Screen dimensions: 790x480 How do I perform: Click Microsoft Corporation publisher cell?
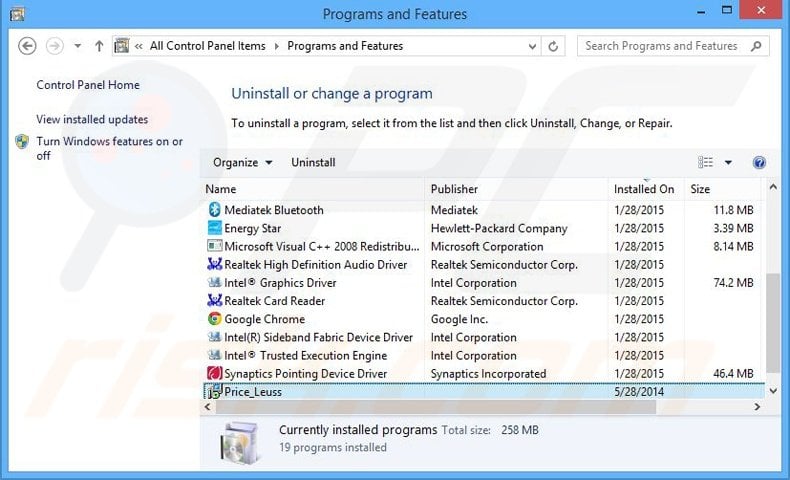pos(487,246)
